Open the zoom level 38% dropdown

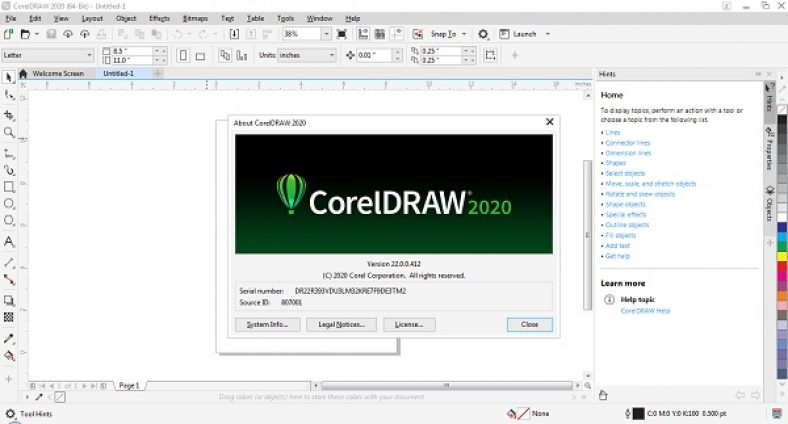click(x=327, y=34)
